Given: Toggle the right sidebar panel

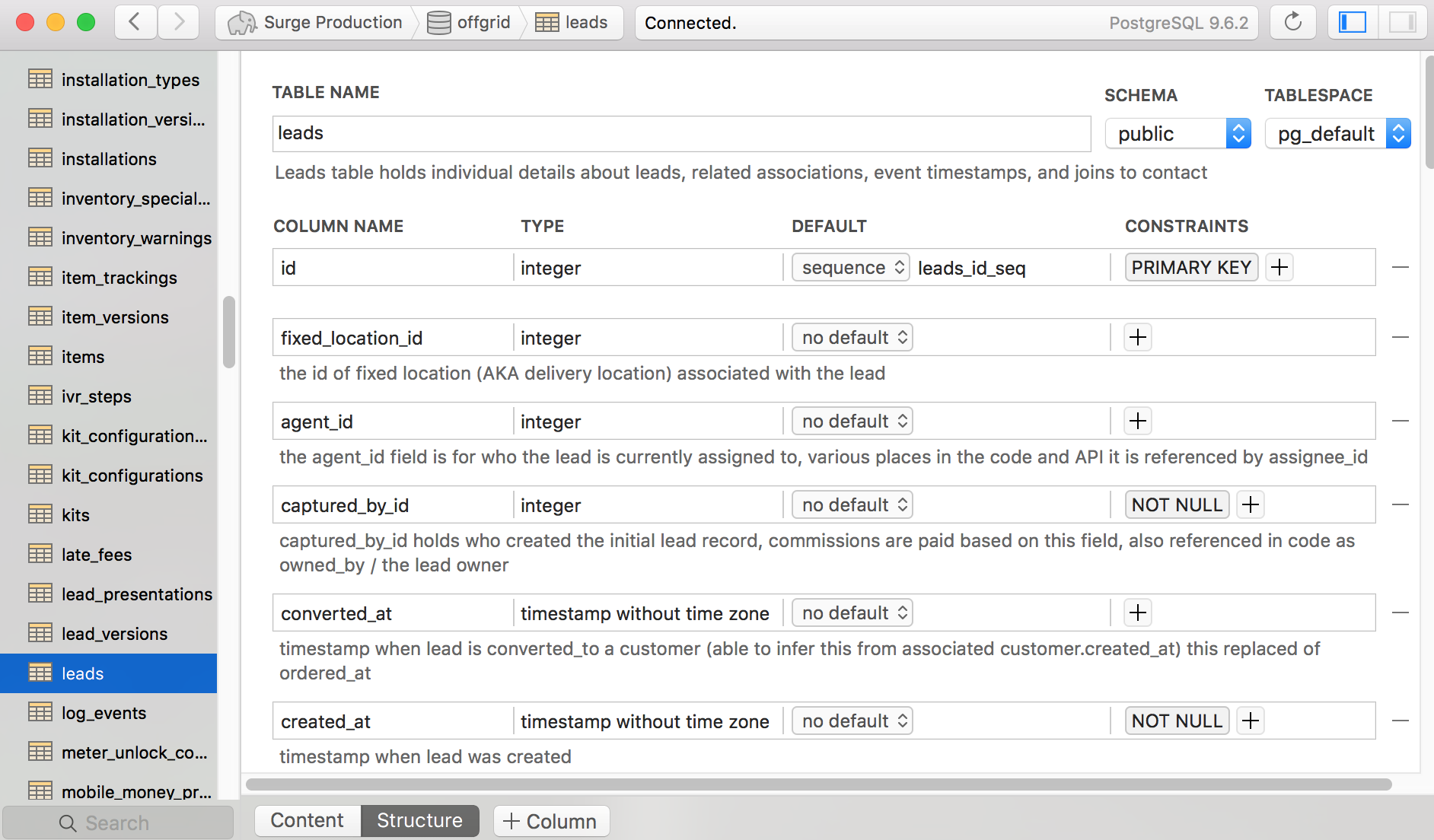Looking at the screenshot, I should point(1402,22).
